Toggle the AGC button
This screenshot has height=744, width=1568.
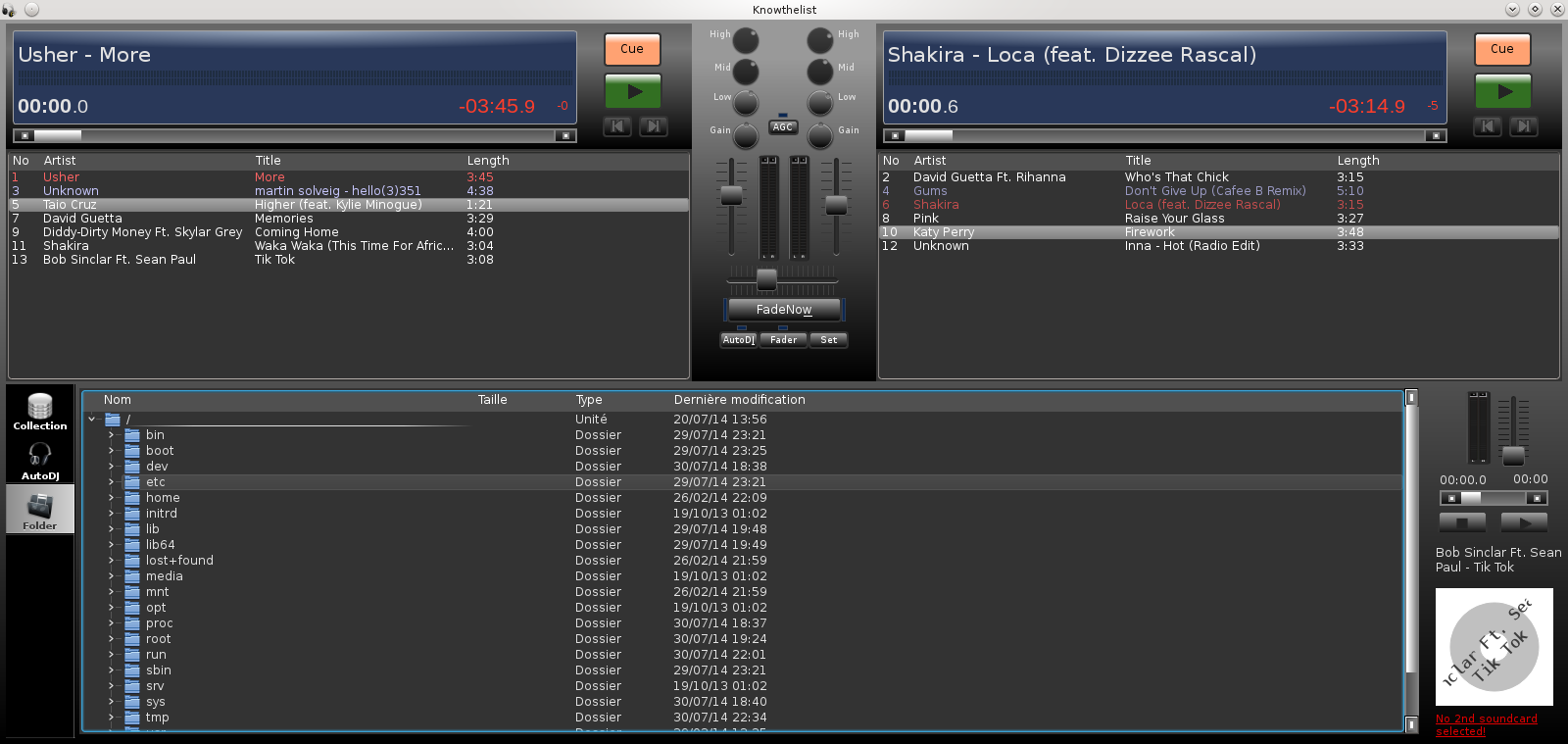783,126
